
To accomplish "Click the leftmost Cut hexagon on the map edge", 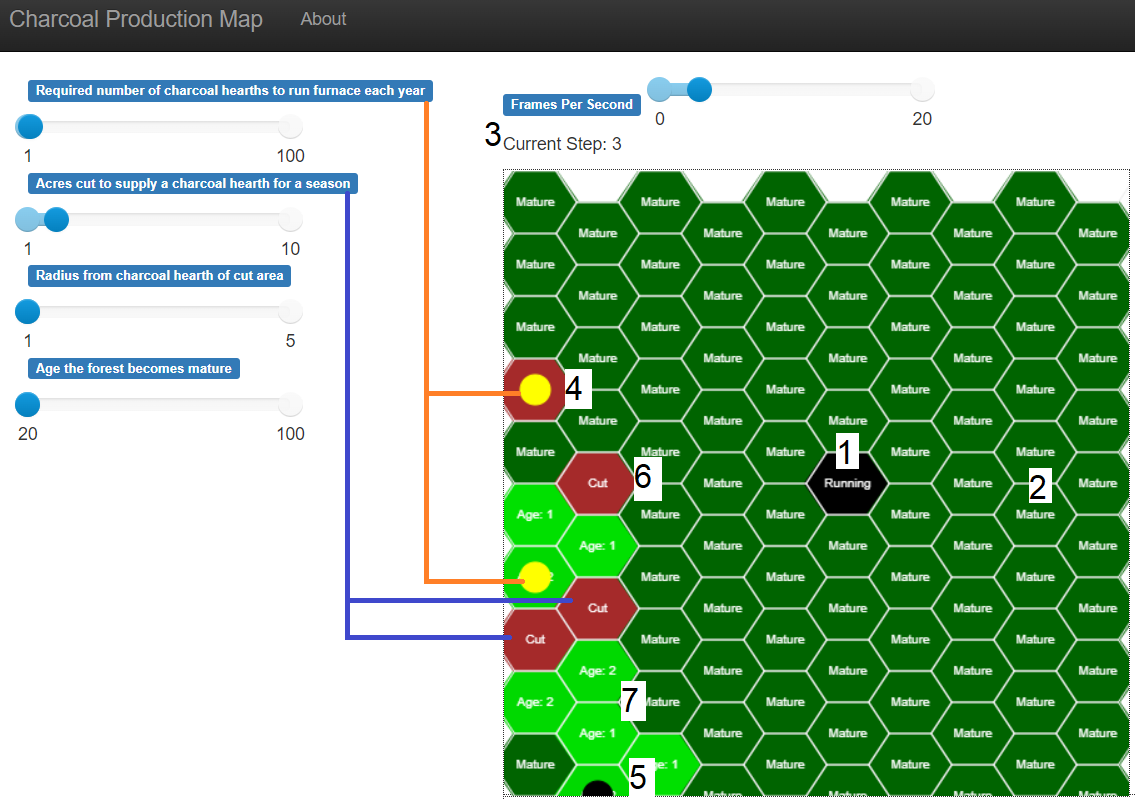I will [534, 640].
